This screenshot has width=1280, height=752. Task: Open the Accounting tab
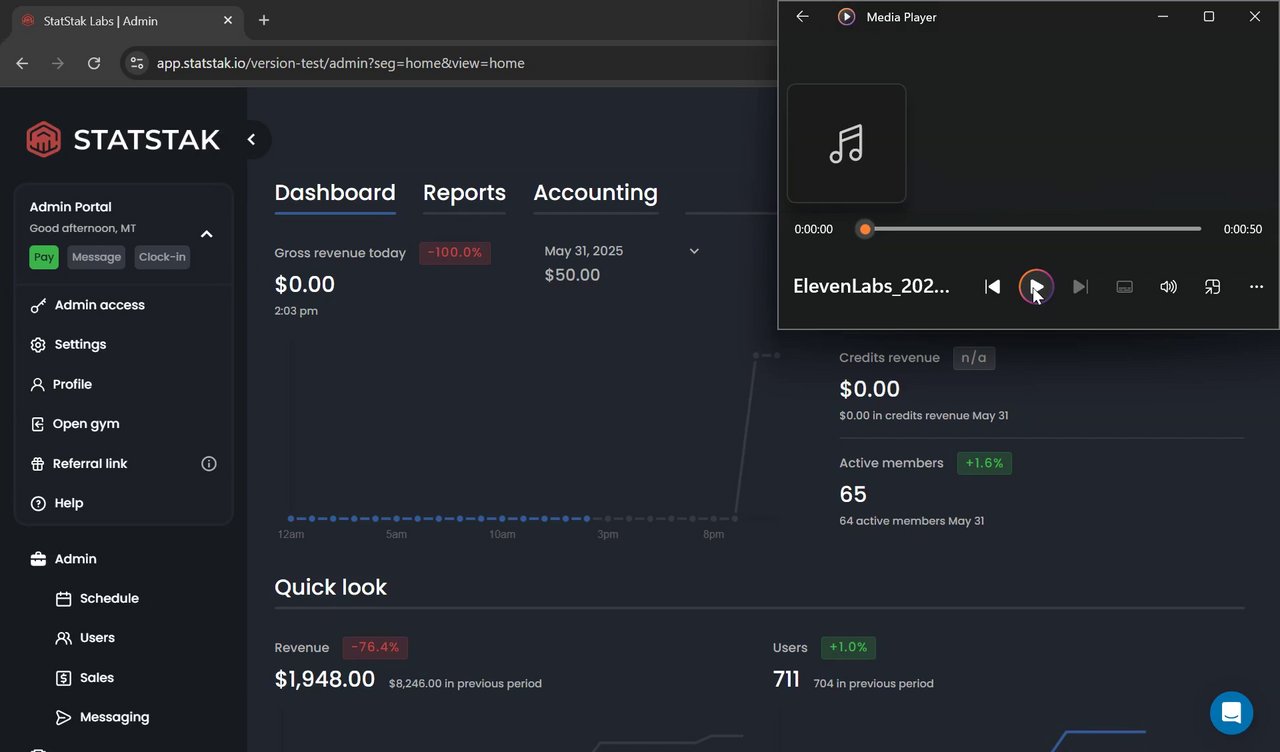595,193
